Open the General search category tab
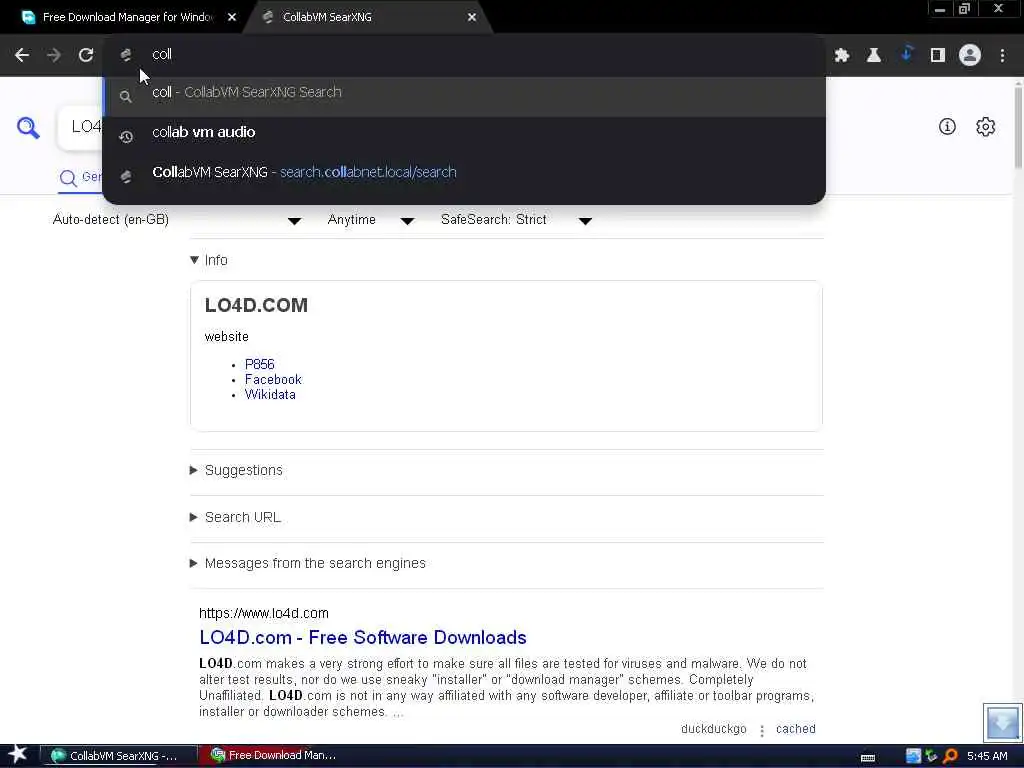Screen dimensions: 1024x768 coord(80,177)
